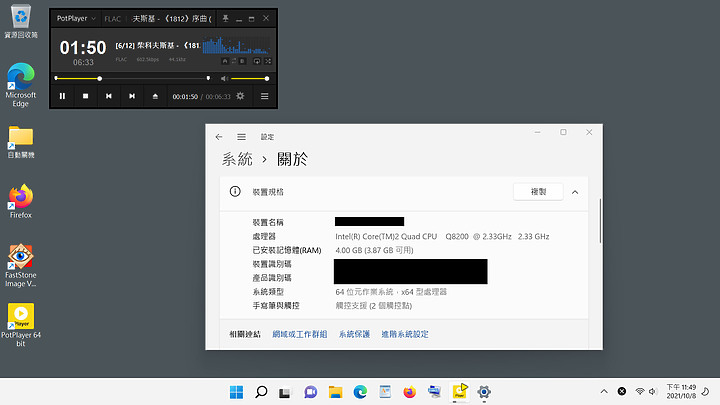This screenshot has height=405, width=720.
Task: Click the PotPlayer volume slider
Action: click(x=250, y=78)
